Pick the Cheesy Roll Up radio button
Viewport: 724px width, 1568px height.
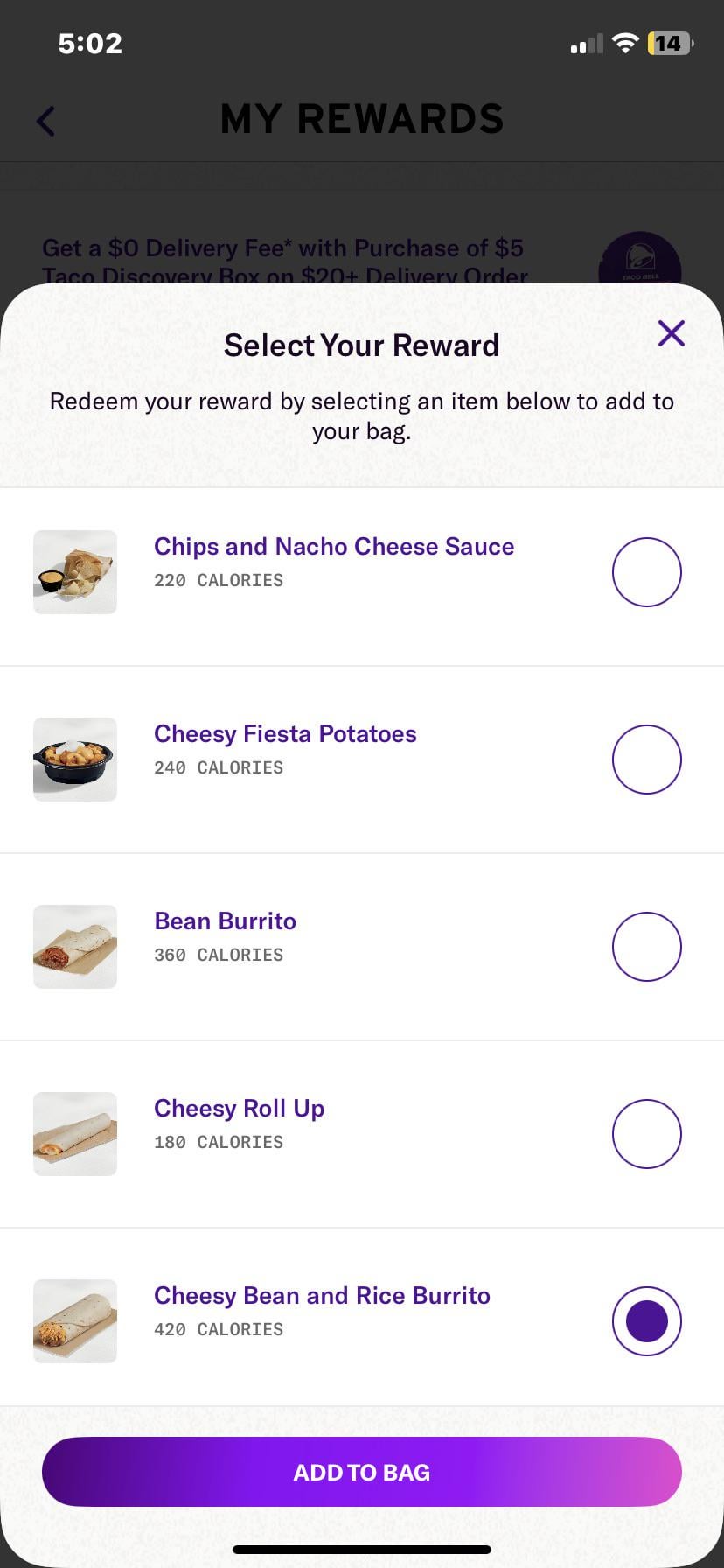646,1134
